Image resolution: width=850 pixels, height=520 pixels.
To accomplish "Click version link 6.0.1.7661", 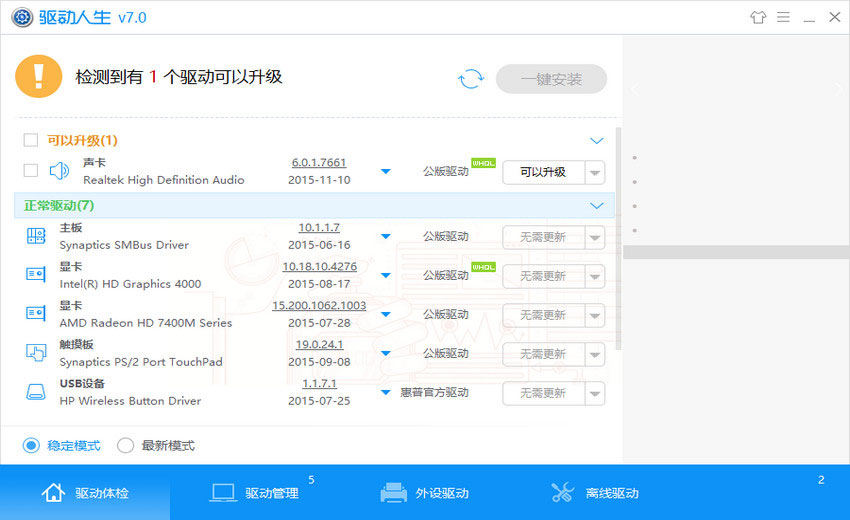I will 319,163.
